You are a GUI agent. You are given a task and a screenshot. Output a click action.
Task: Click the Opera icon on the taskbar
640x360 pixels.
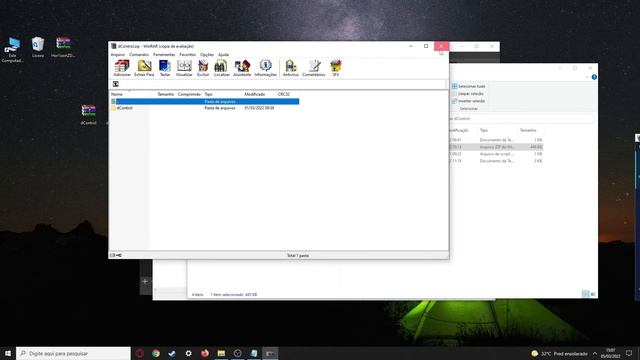(140, 353)
